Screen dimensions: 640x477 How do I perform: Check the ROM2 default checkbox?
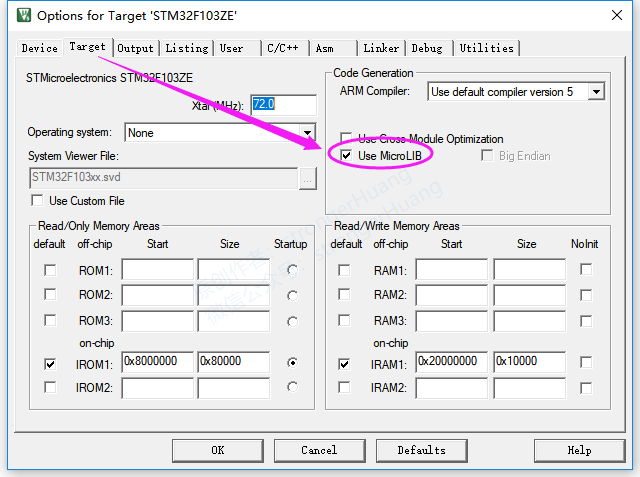pyautogui.click(x=50, y=294)
